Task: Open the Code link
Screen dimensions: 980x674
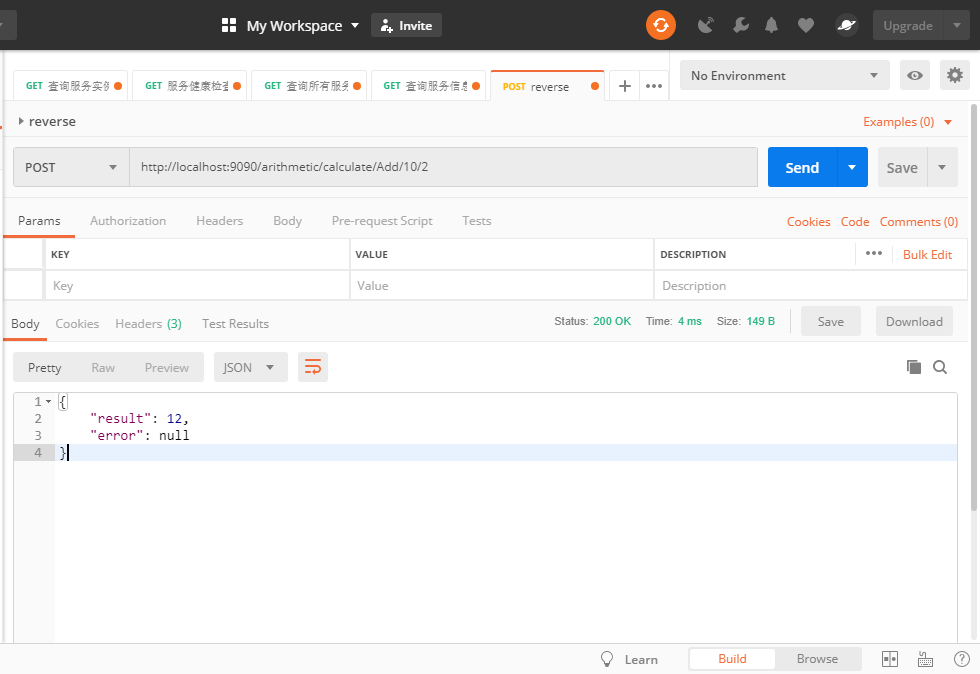Action: pyautogui.click(x=854, y=222)
